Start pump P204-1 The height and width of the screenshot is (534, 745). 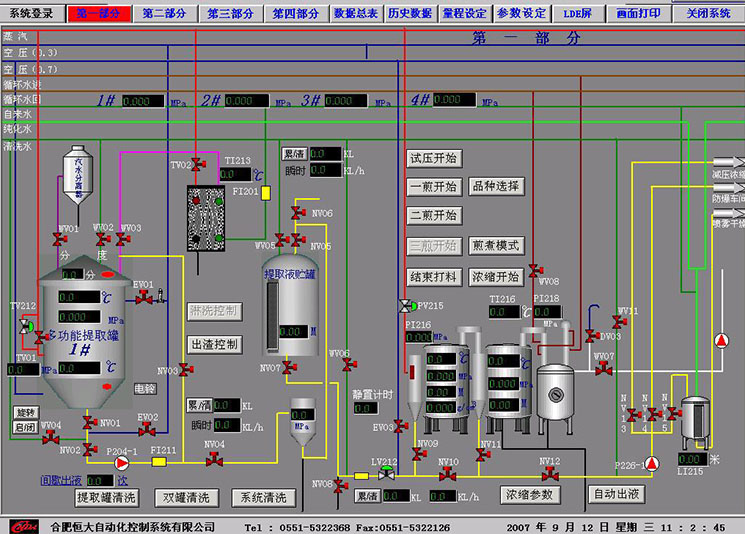point(122,462)
